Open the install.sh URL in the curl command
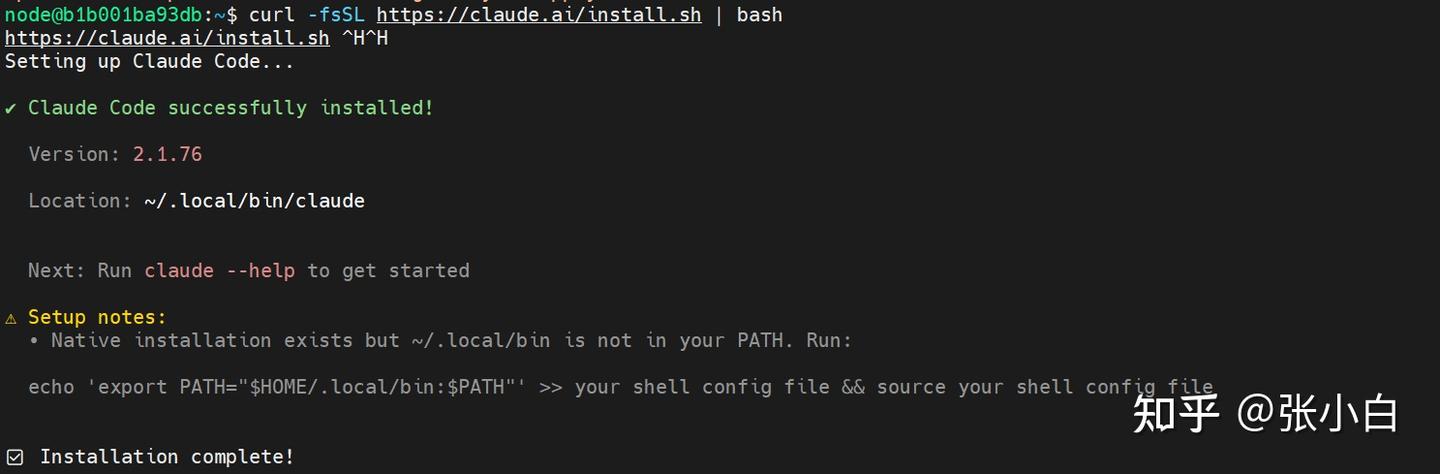This screenshot has height=474, width=1440. 538,15
